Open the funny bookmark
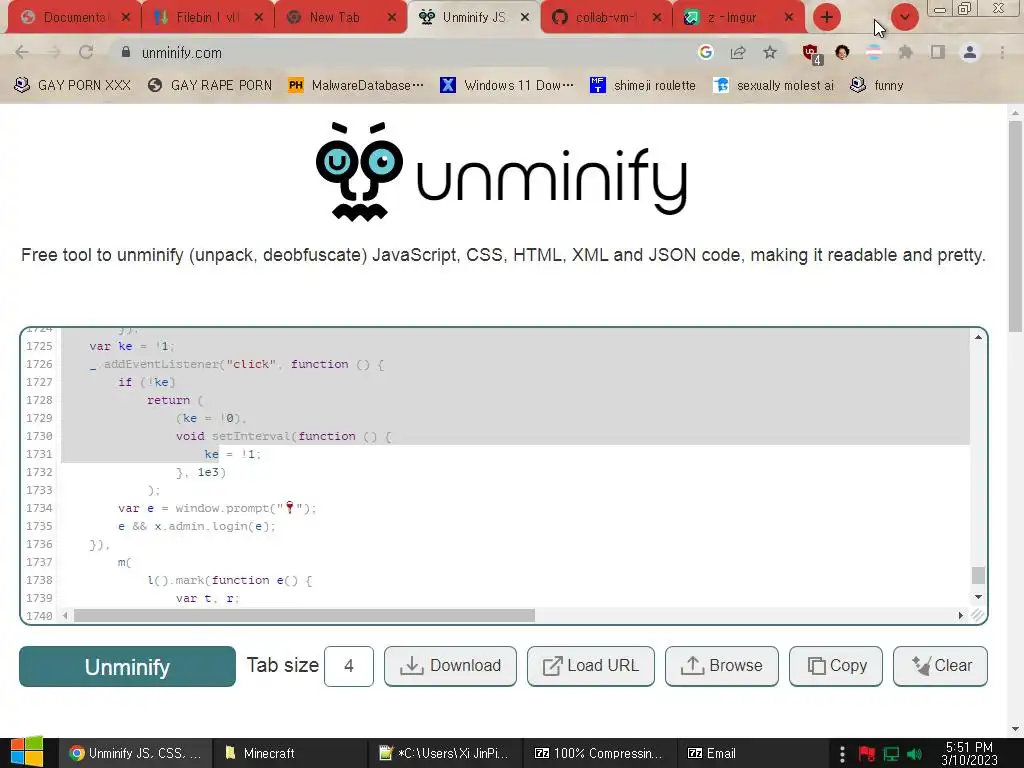The height and width of the screenshot is (768, 1024). pyautogui.click(x=876, y=86)
